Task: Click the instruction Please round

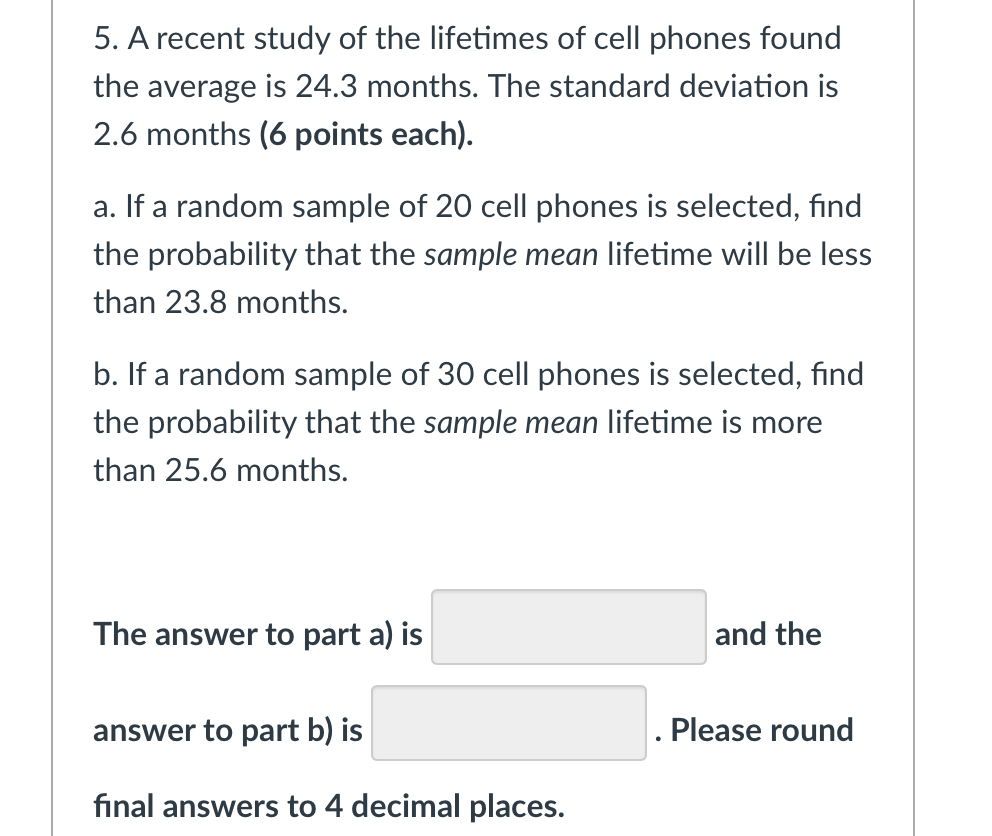Action: pos(763,729)
